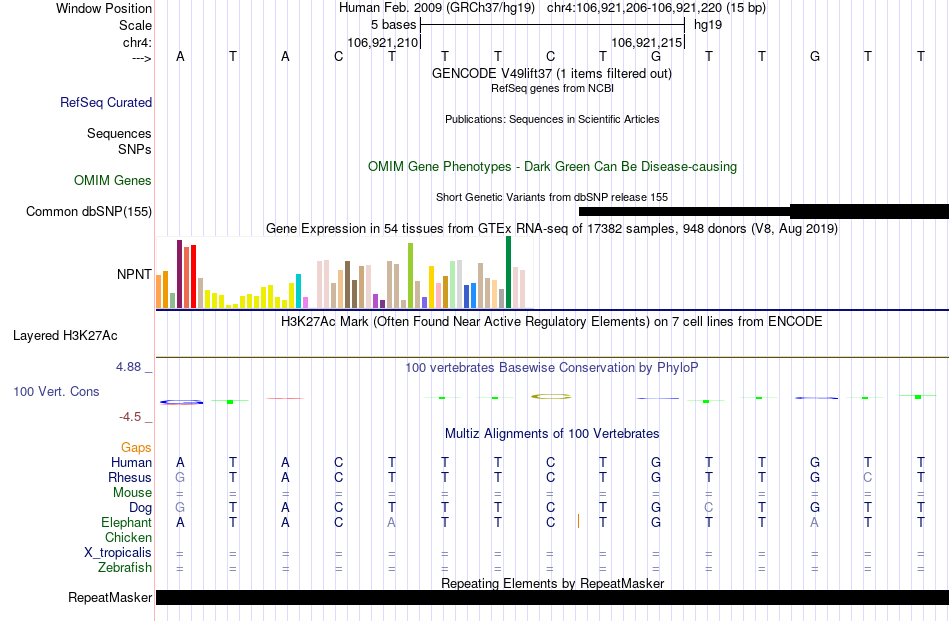Image resolution: width=950 pixels, height=621 pixels.
Task: Click the orange insertion mark in the Elephant row
Action: (x=579, y=521)
